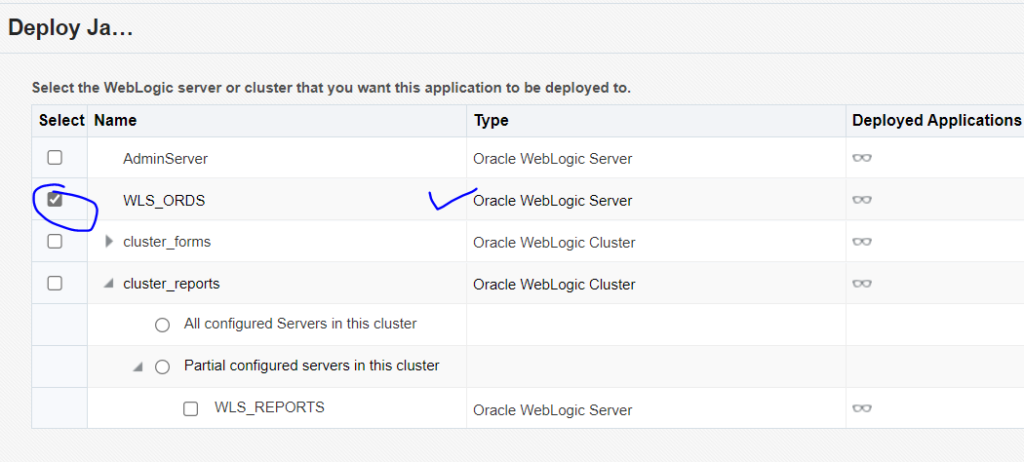Select the AdminServer name text
The height and width of the screenshot is (462, 1024).
(165, 158)
